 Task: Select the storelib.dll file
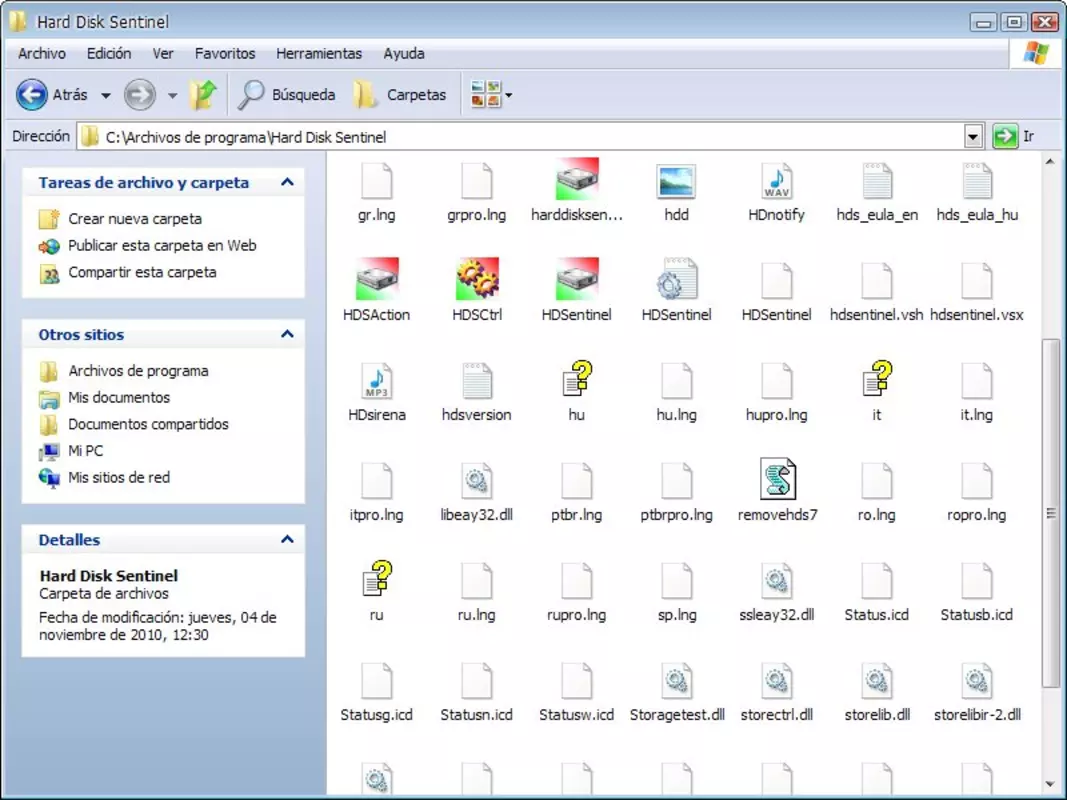[876, 680]
